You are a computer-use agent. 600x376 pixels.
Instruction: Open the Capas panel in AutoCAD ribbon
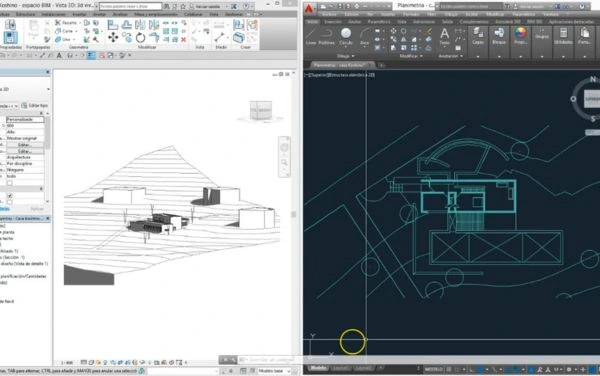point(478,37)
